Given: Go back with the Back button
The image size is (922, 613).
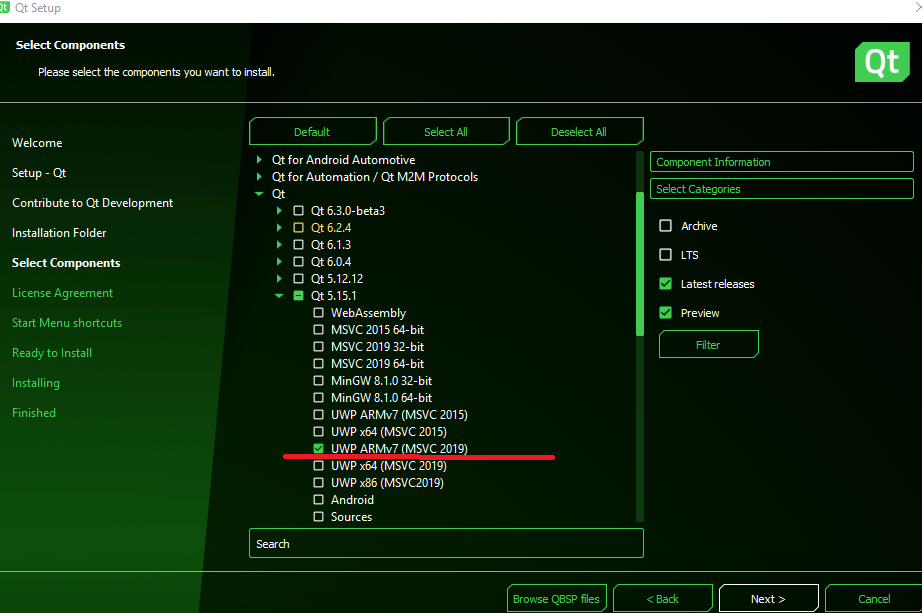Looking at the screenshot, I should [663, 598].
